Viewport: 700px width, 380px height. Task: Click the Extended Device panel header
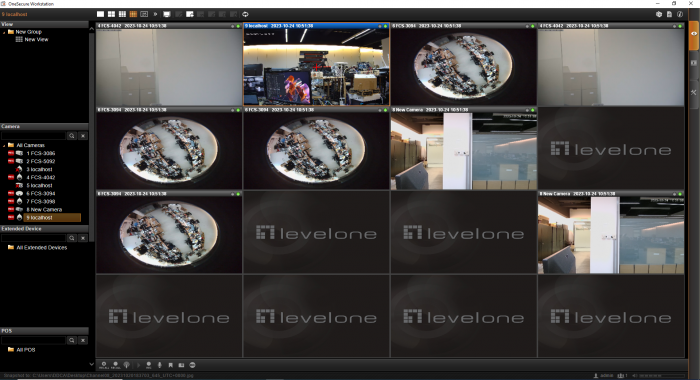point(44,229)
